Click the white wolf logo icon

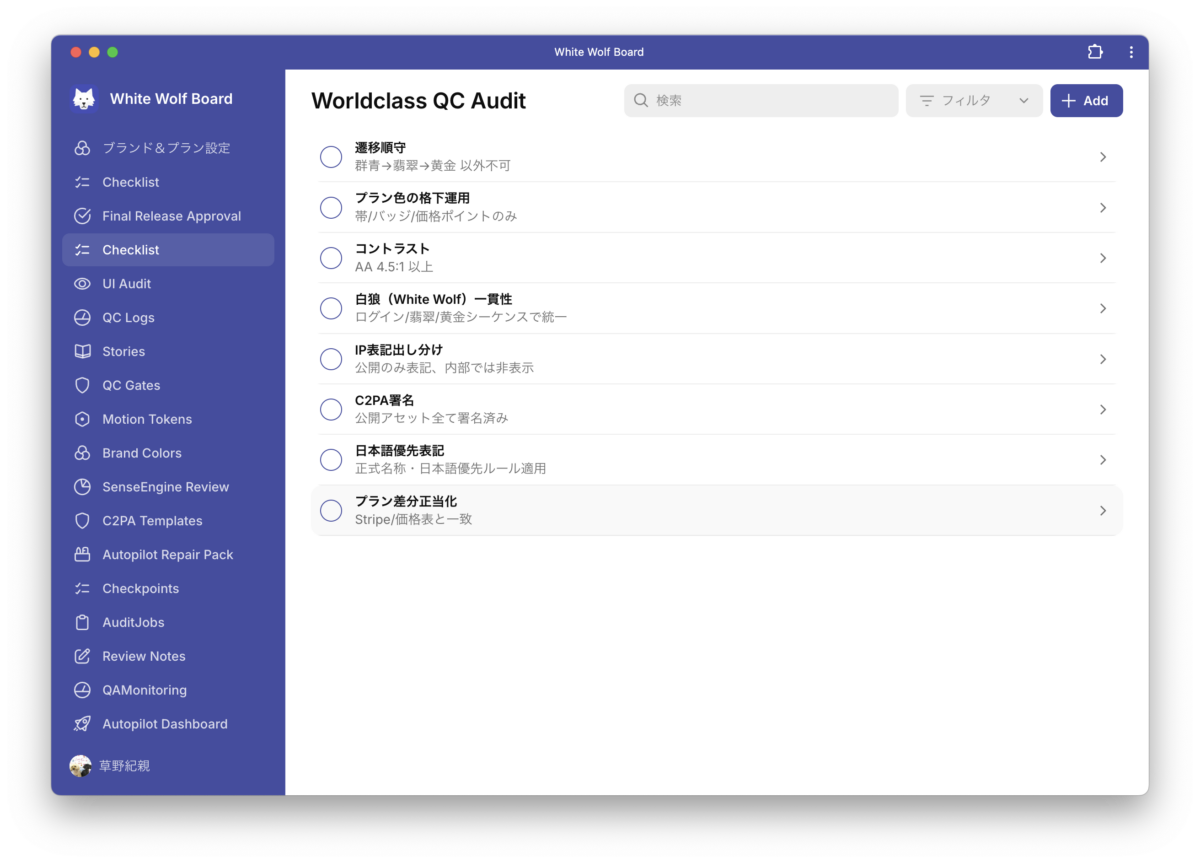click(x=84, y=99)
